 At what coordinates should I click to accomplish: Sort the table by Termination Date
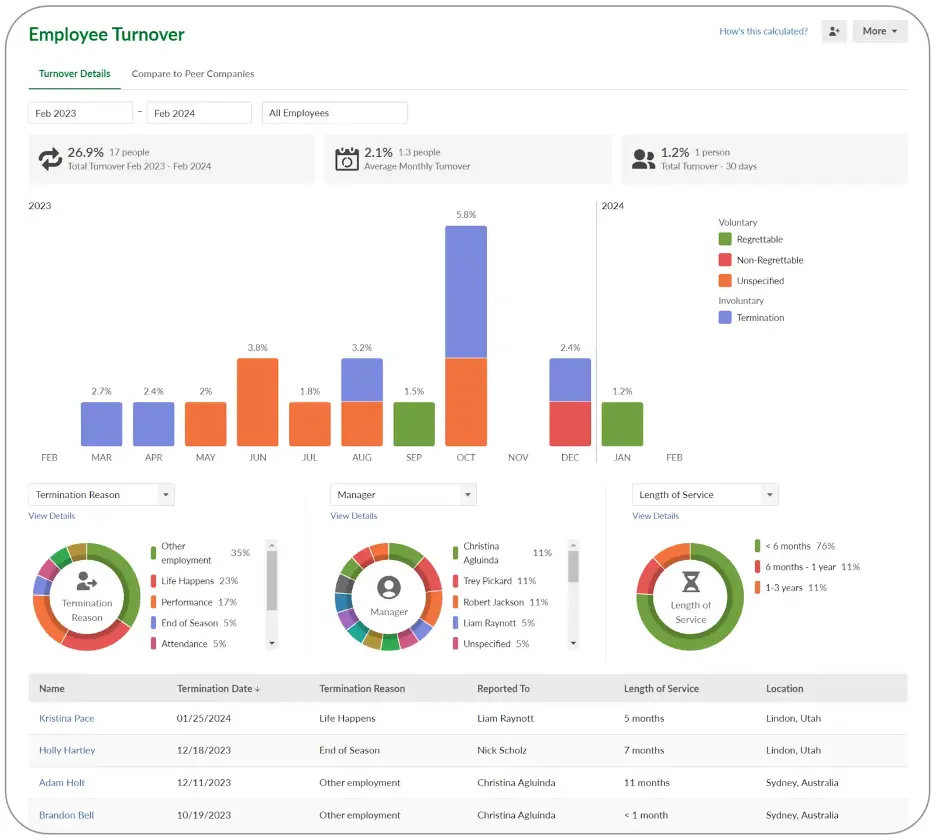tap(218, 688)
